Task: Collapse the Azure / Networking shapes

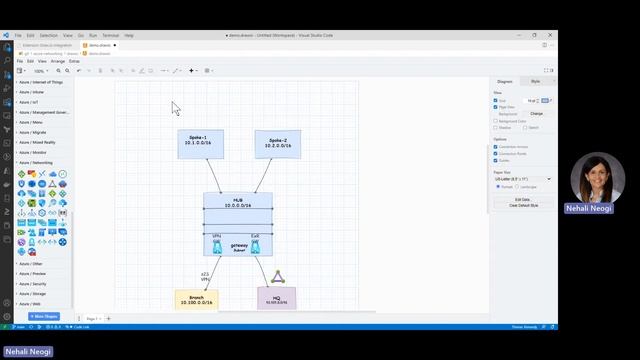Action: (36, 163)
